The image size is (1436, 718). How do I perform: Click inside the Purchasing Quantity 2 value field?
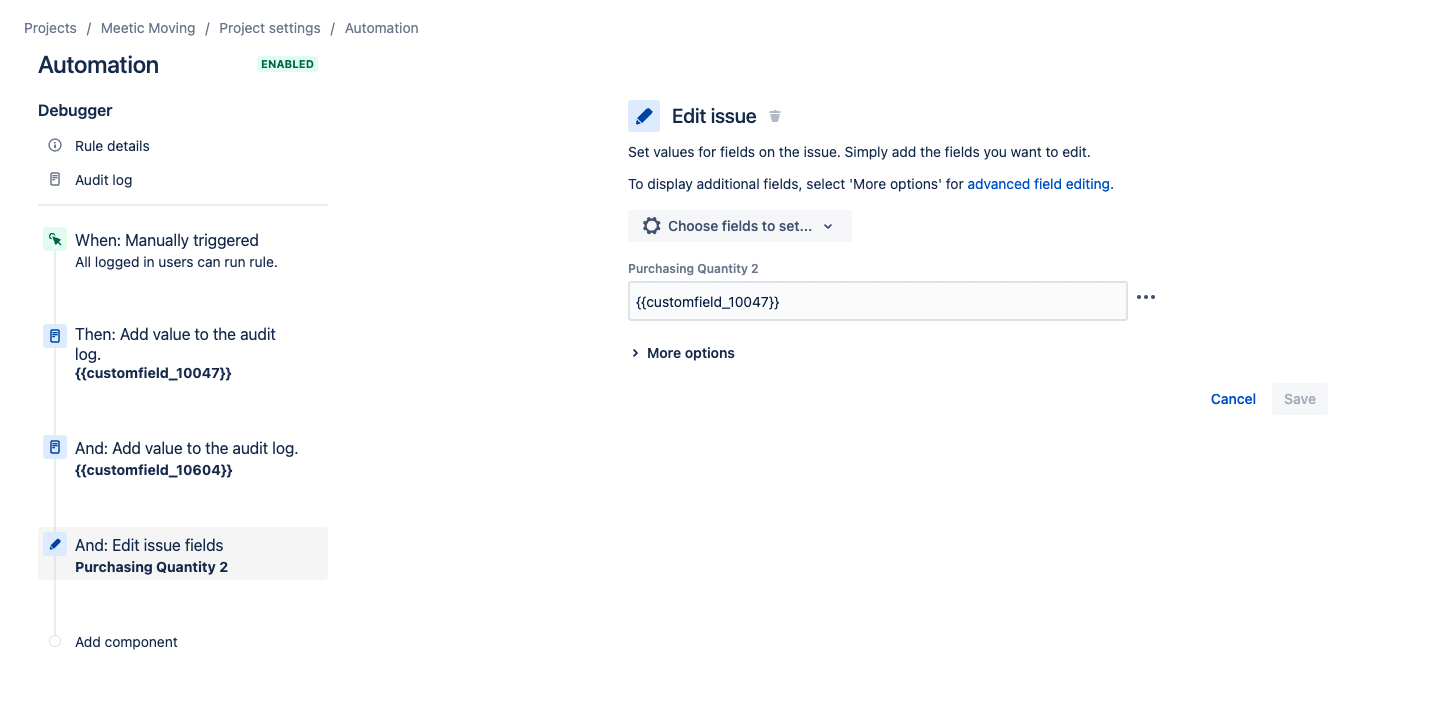877,301
